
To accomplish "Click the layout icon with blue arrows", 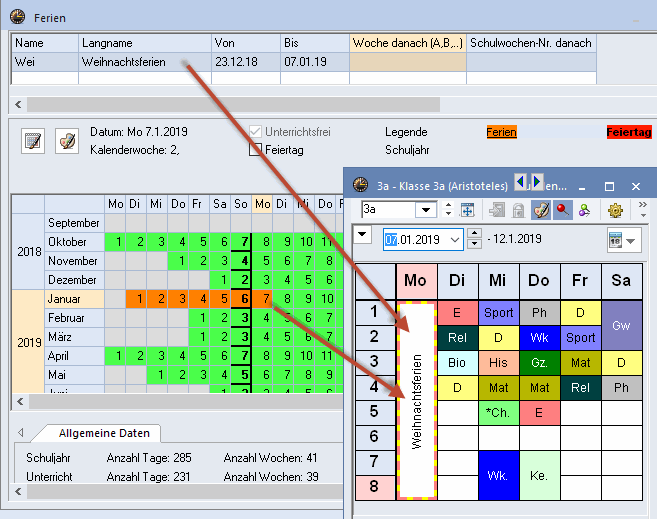I will 467,210.
